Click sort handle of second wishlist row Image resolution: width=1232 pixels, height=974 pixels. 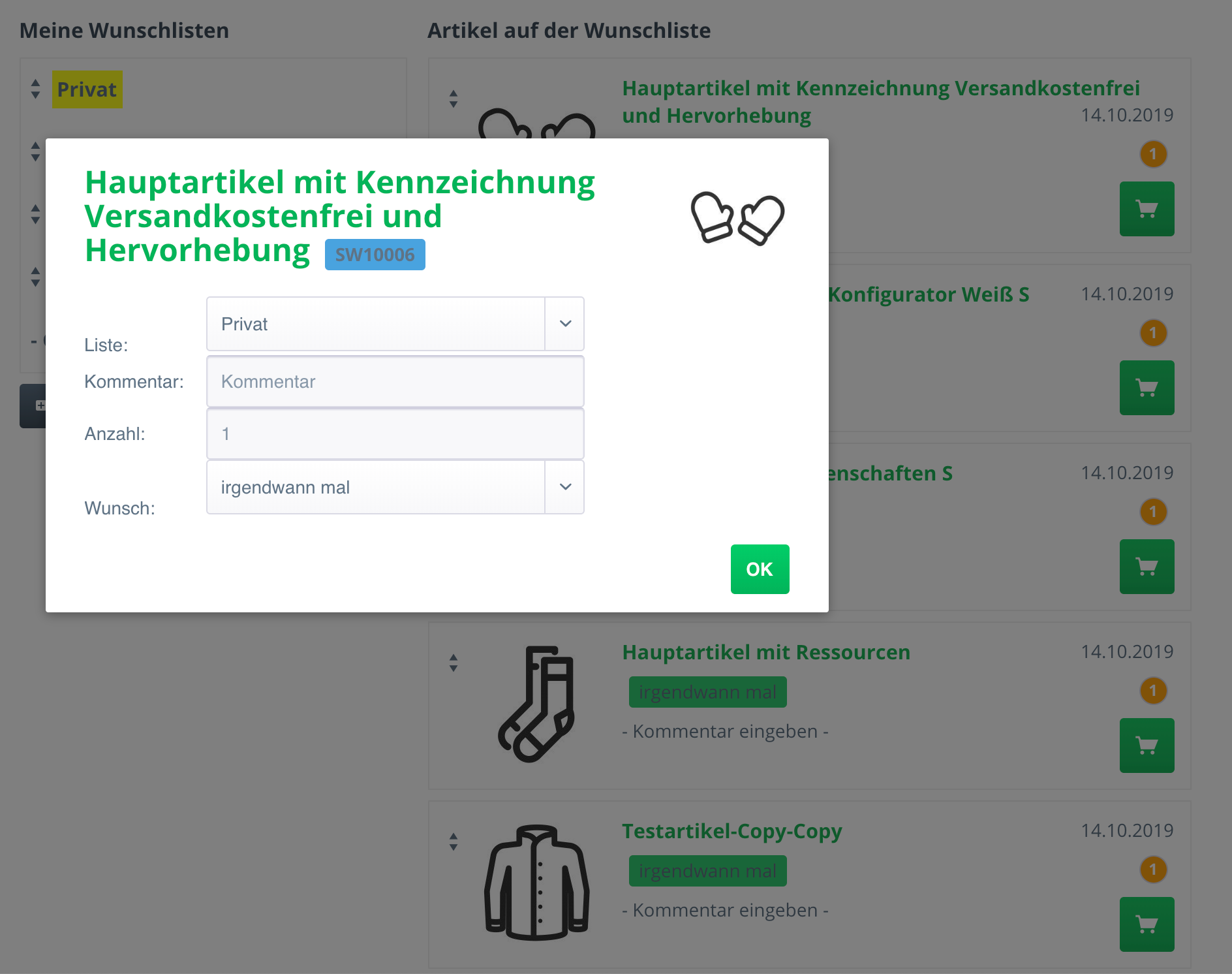tap(35, 151)
